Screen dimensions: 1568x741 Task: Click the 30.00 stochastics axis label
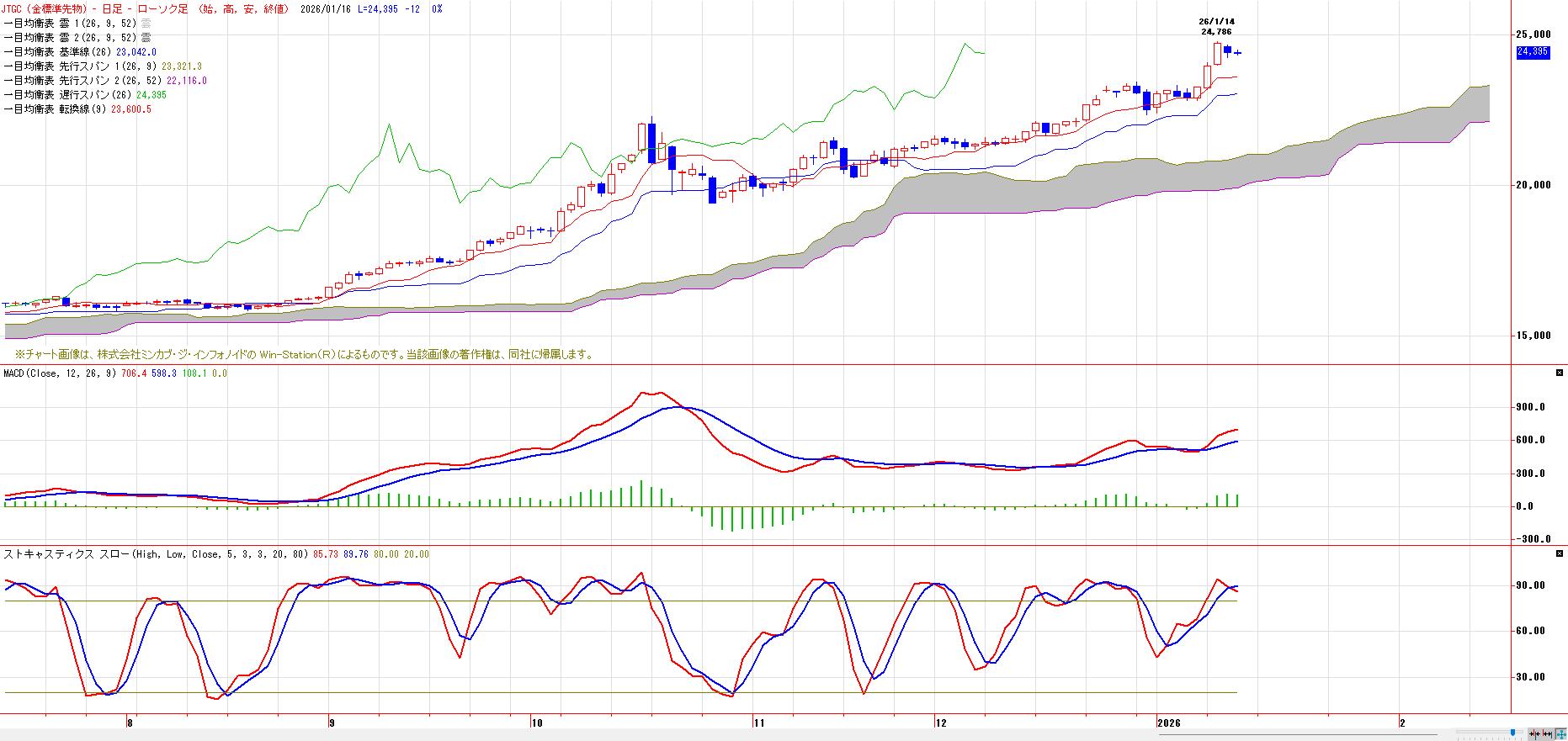[1530, 676]
